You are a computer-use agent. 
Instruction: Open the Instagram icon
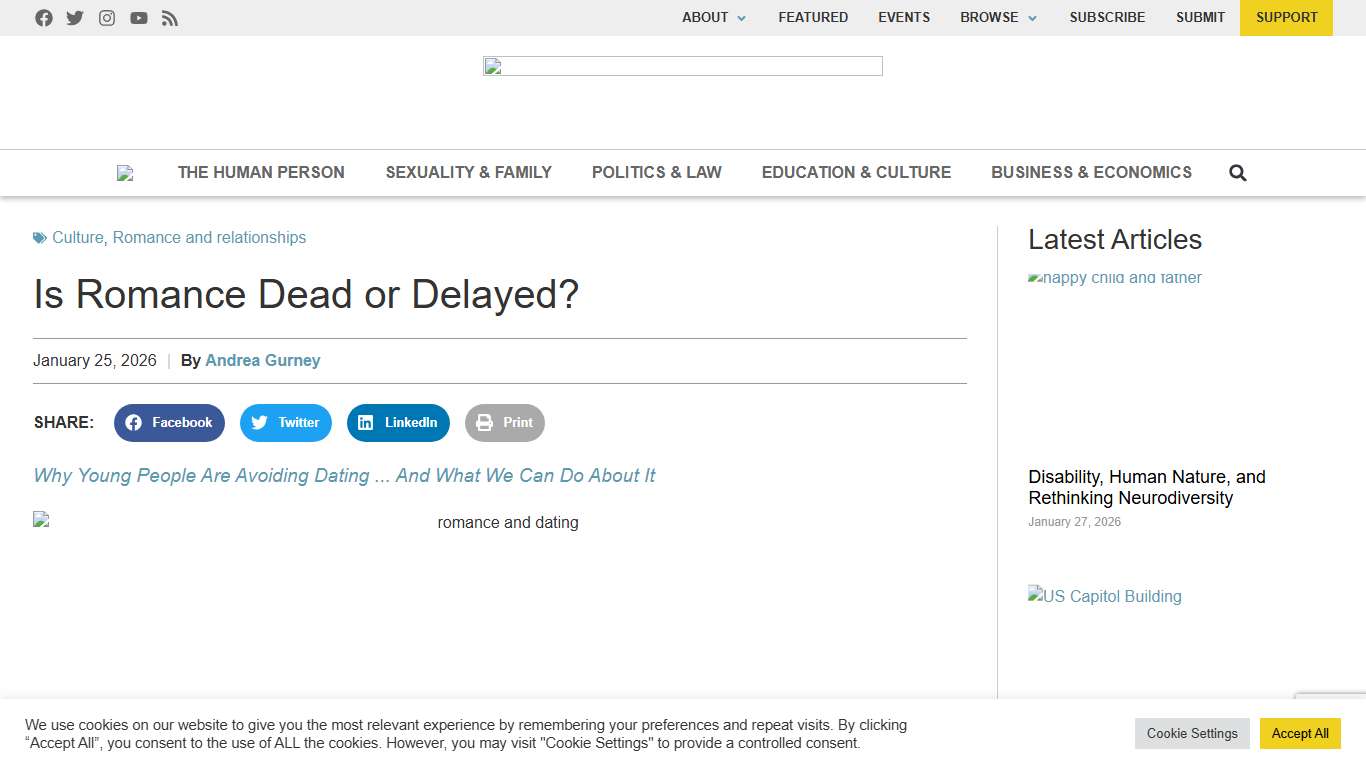107,17
